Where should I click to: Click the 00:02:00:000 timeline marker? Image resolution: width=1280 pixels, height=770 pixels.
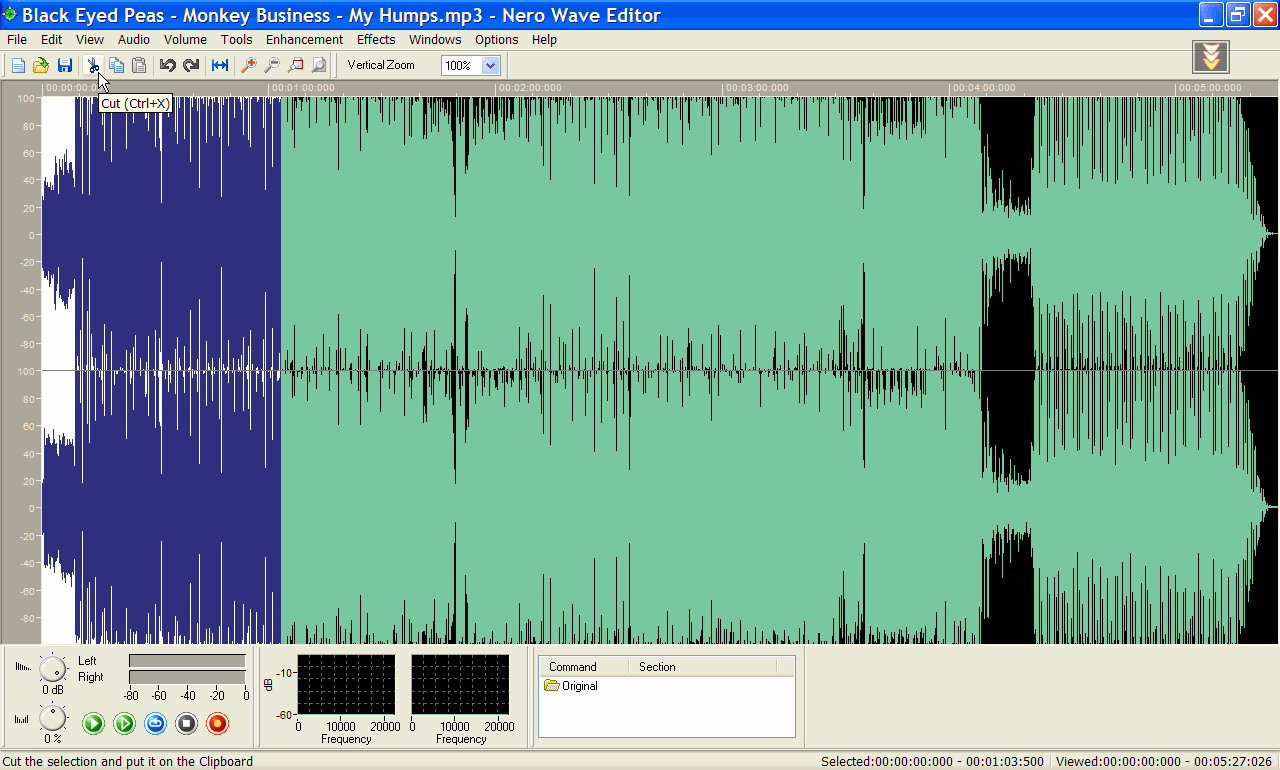[529, 88]
